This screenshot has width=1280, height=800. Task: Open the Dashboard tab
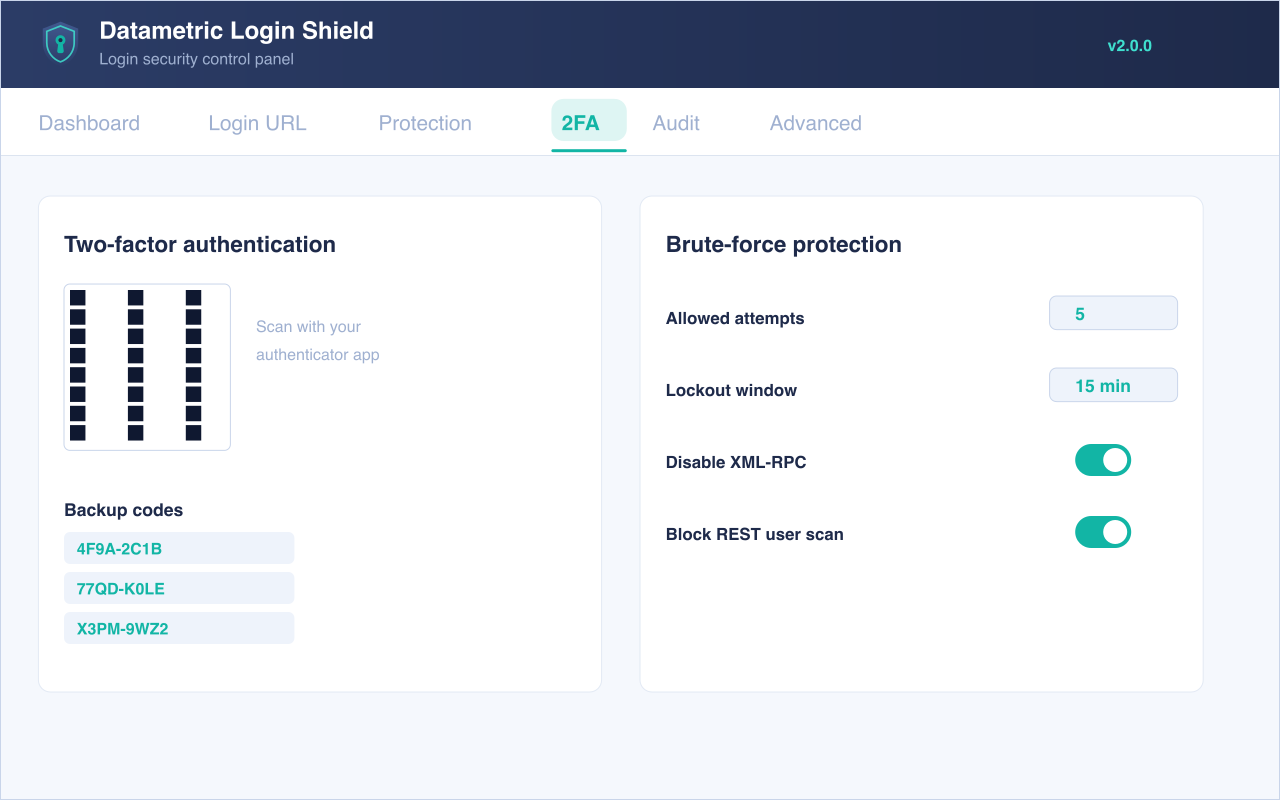(89, 123)
